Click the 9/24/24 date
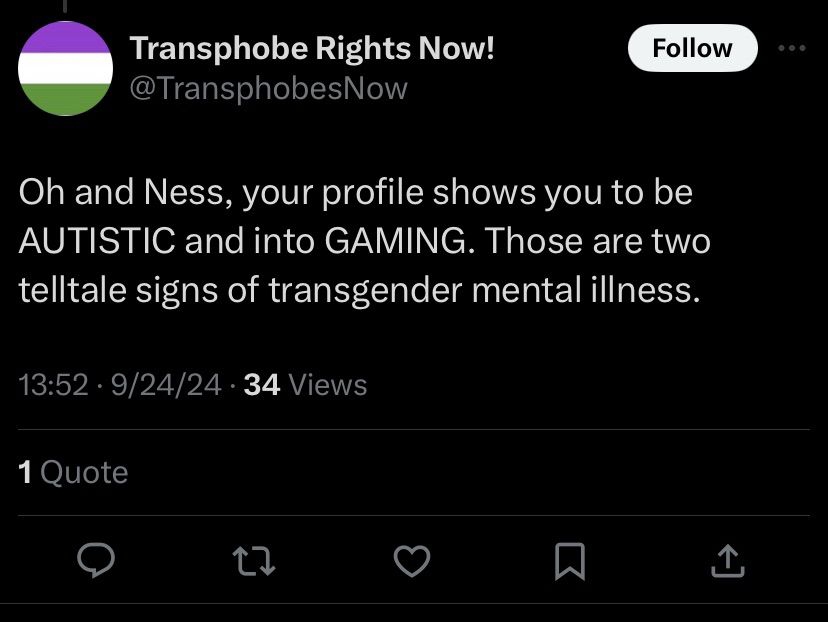Screen dimensions: 828x622 pyautogui.click(x=167, y=385)
